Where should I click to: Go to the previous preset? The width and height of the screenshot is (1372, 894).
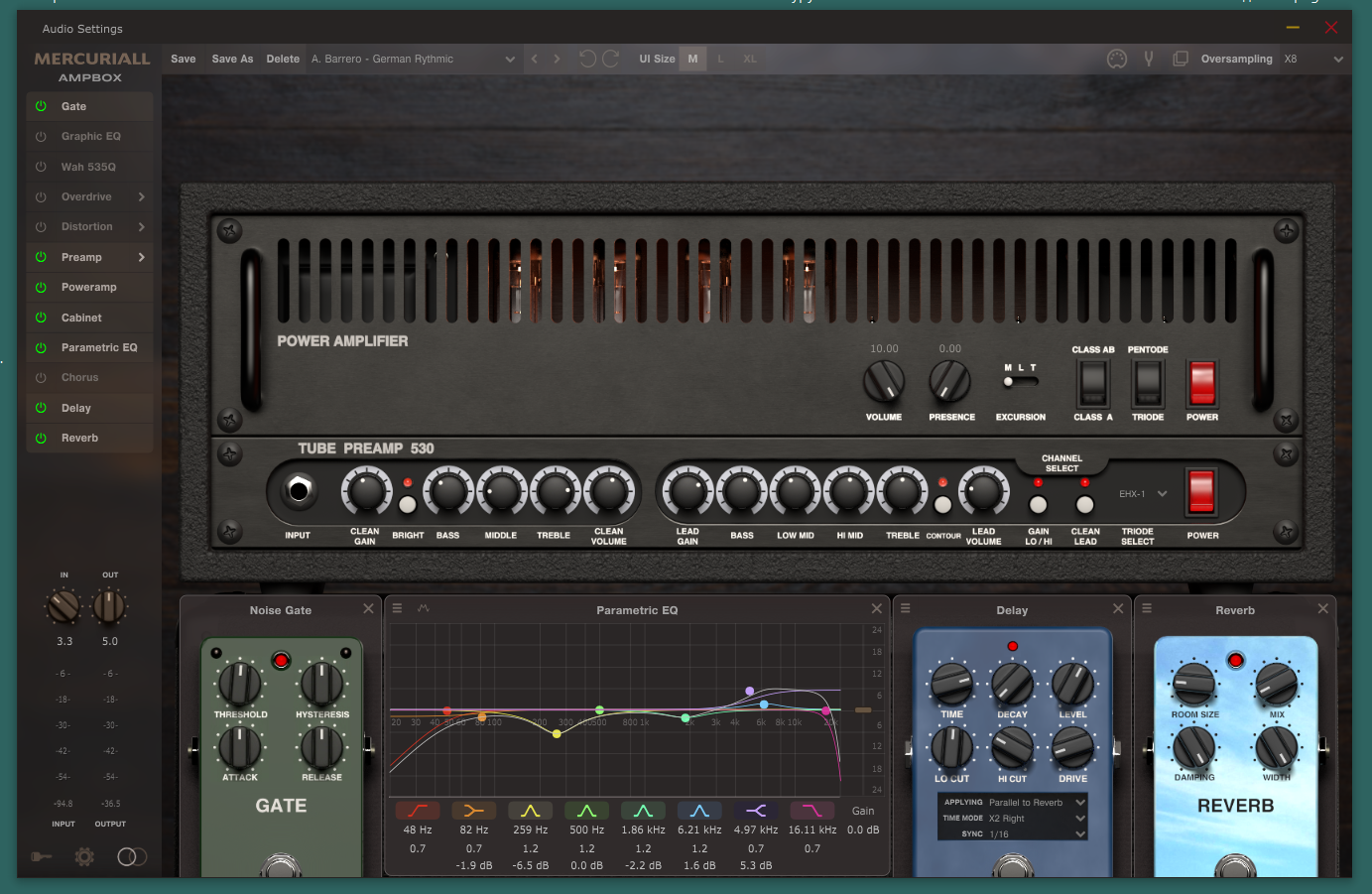(535, 59)
